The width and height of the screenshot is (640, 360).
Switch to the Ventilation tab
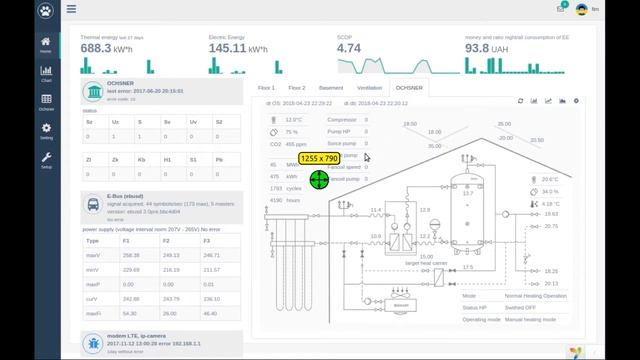click(369, 88)
